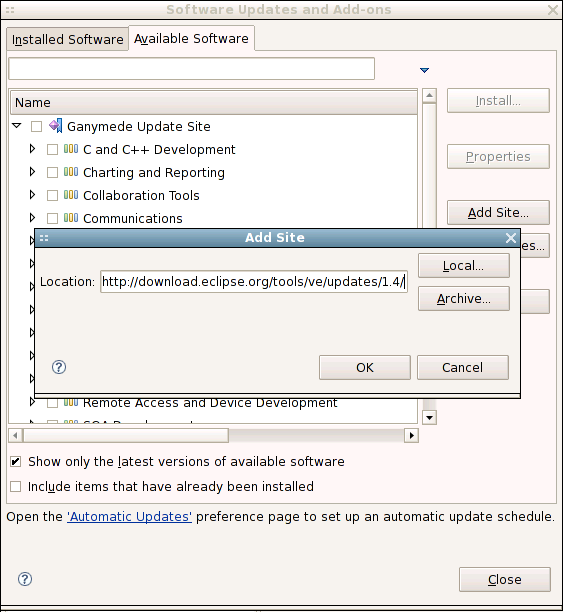Cancel the Add Site dialog

click(463, 367)
